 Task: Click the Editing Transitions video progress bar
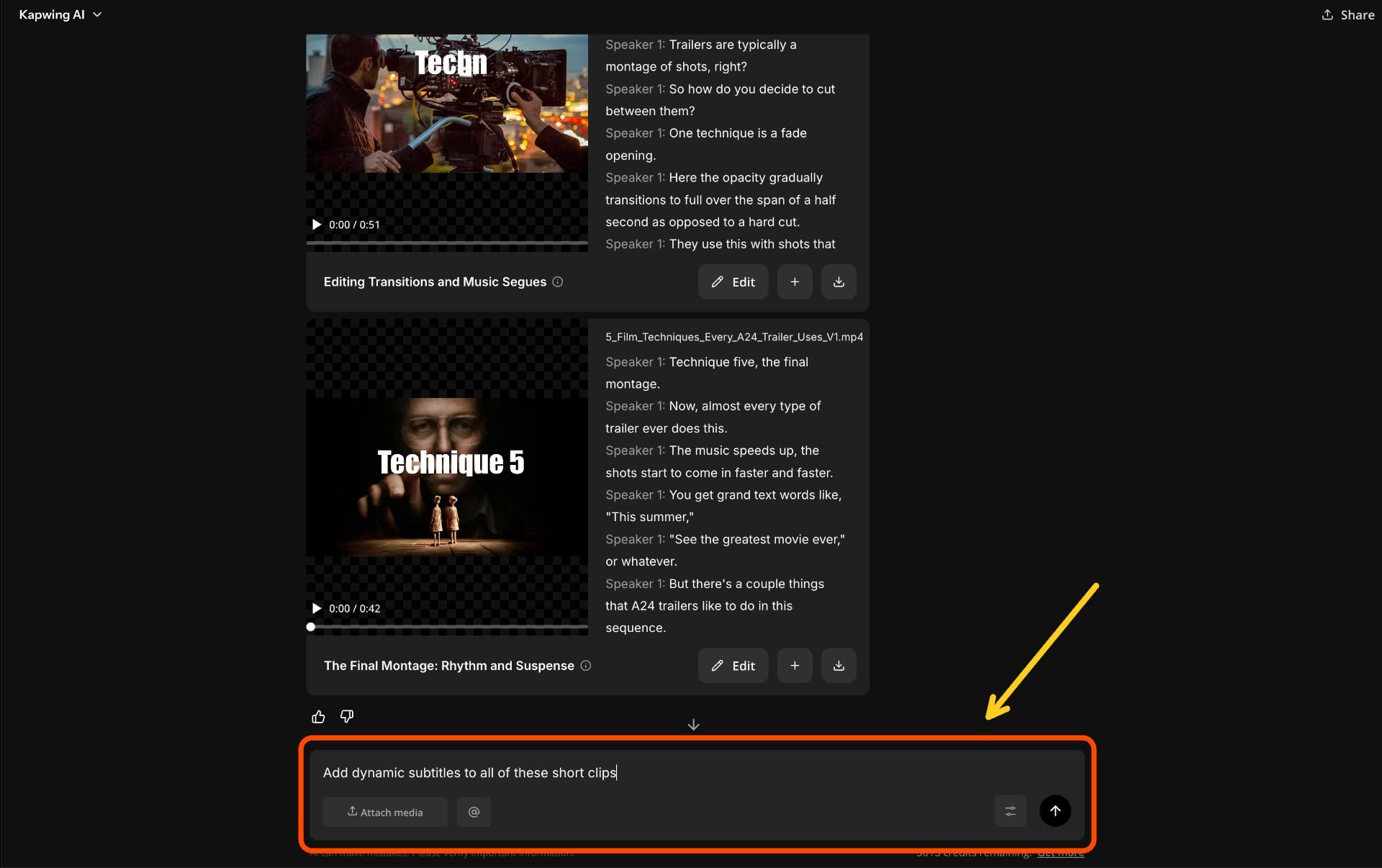point(447,243)
